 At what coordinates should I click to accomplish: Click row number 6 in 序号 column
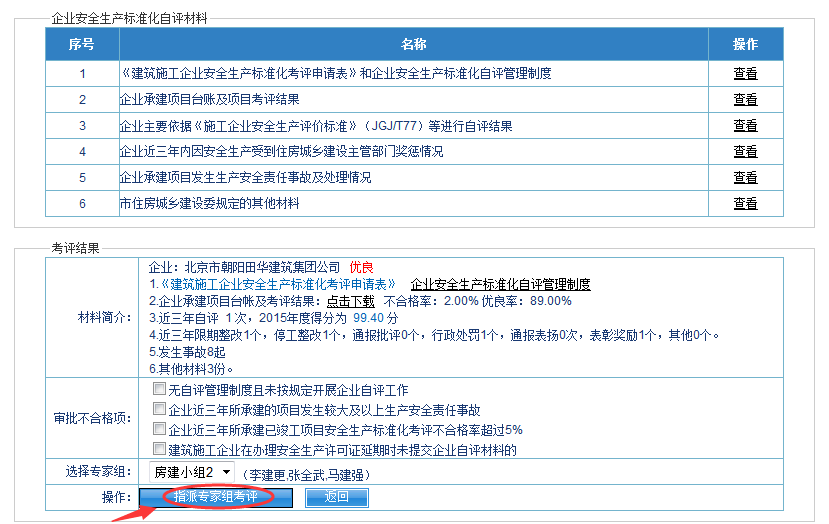pos(82,203)
